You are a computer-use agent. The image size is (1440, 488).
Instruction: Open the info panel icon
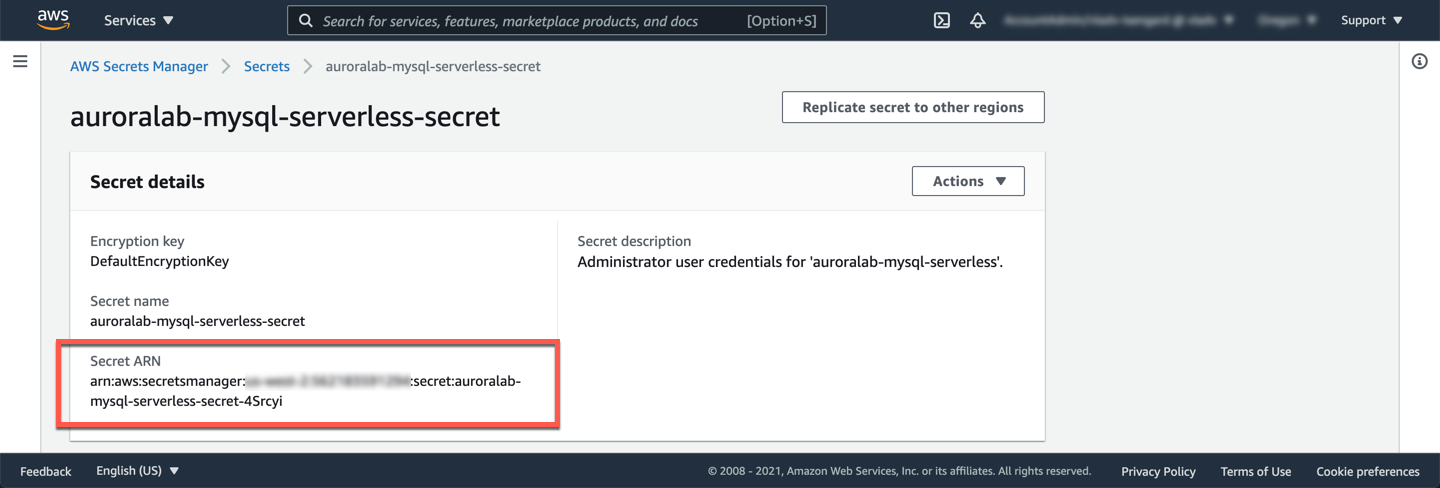pyautogui.click(x=1419, y=62)
